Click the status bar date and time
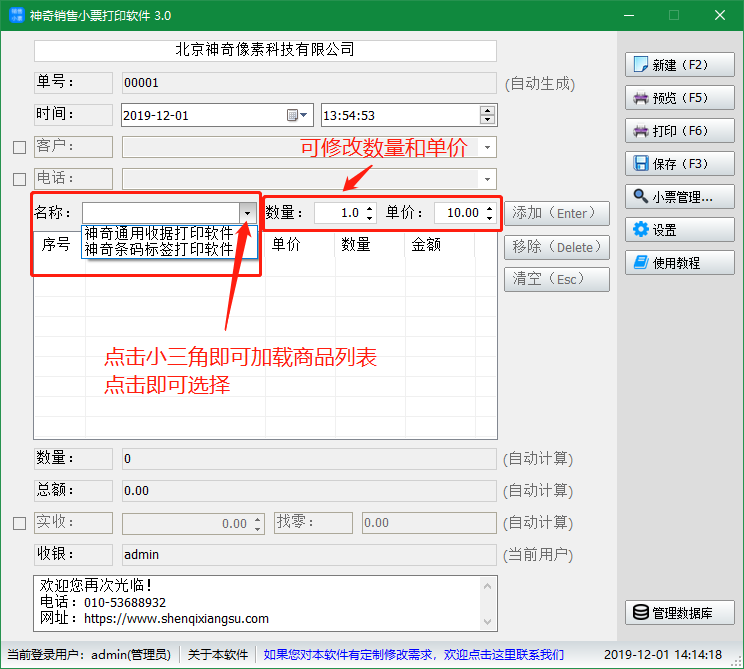The image size is (744, 669). 662,655
